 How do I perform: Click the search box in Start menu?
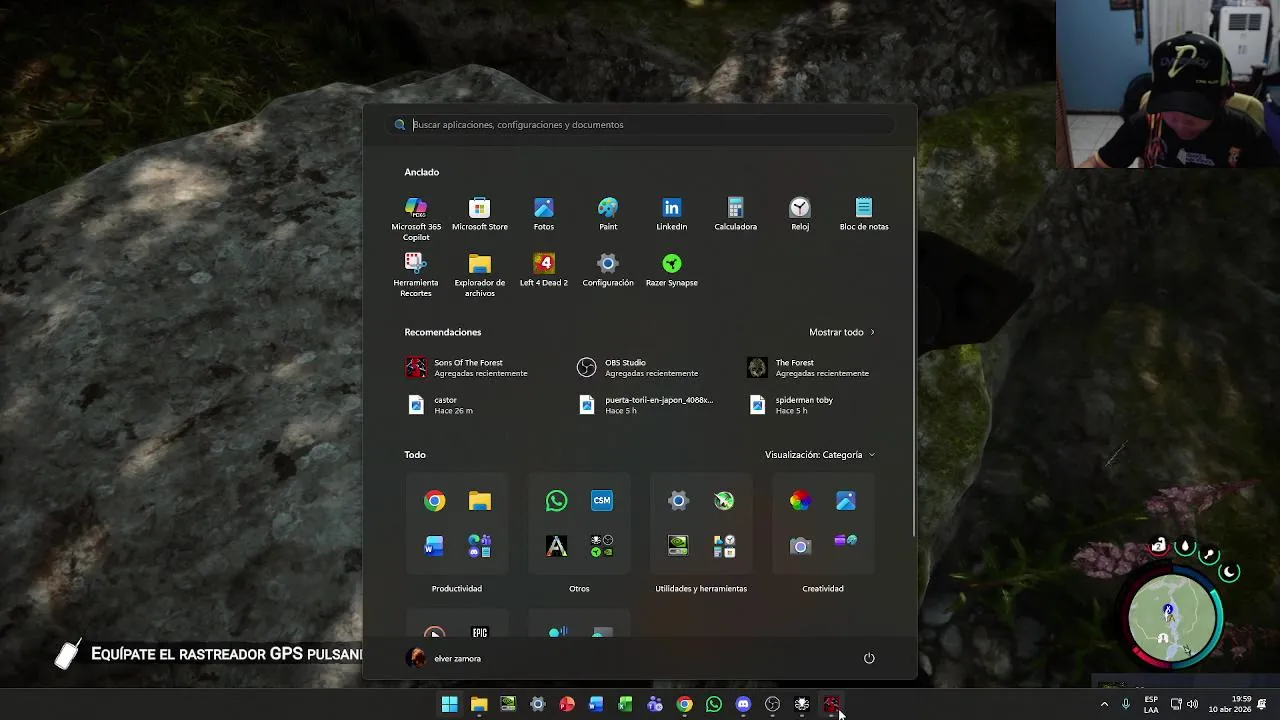click(x=640, y=125)
